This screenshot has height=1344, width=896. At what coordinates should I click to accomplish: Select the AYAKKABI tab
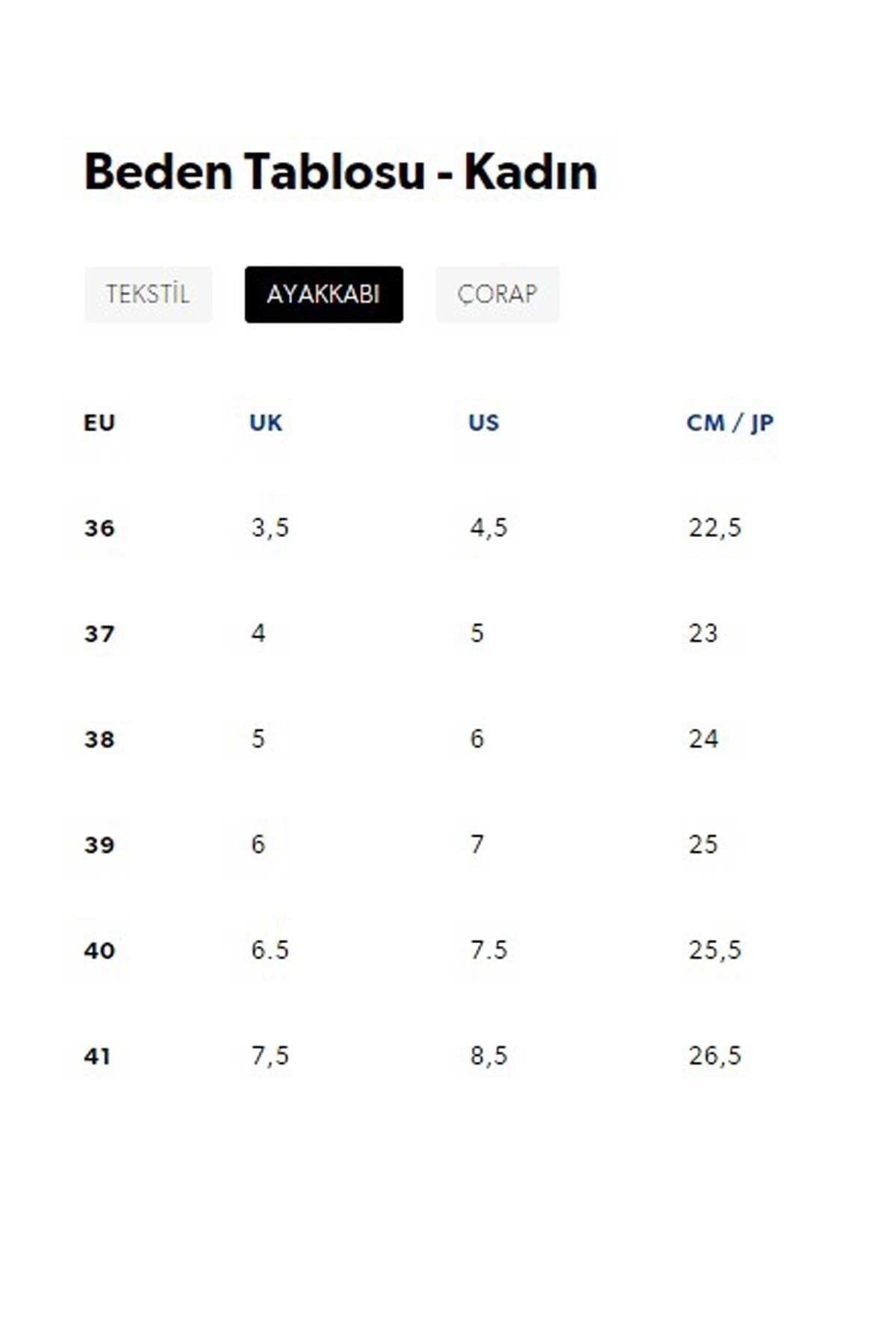click(x=323, y=294)
